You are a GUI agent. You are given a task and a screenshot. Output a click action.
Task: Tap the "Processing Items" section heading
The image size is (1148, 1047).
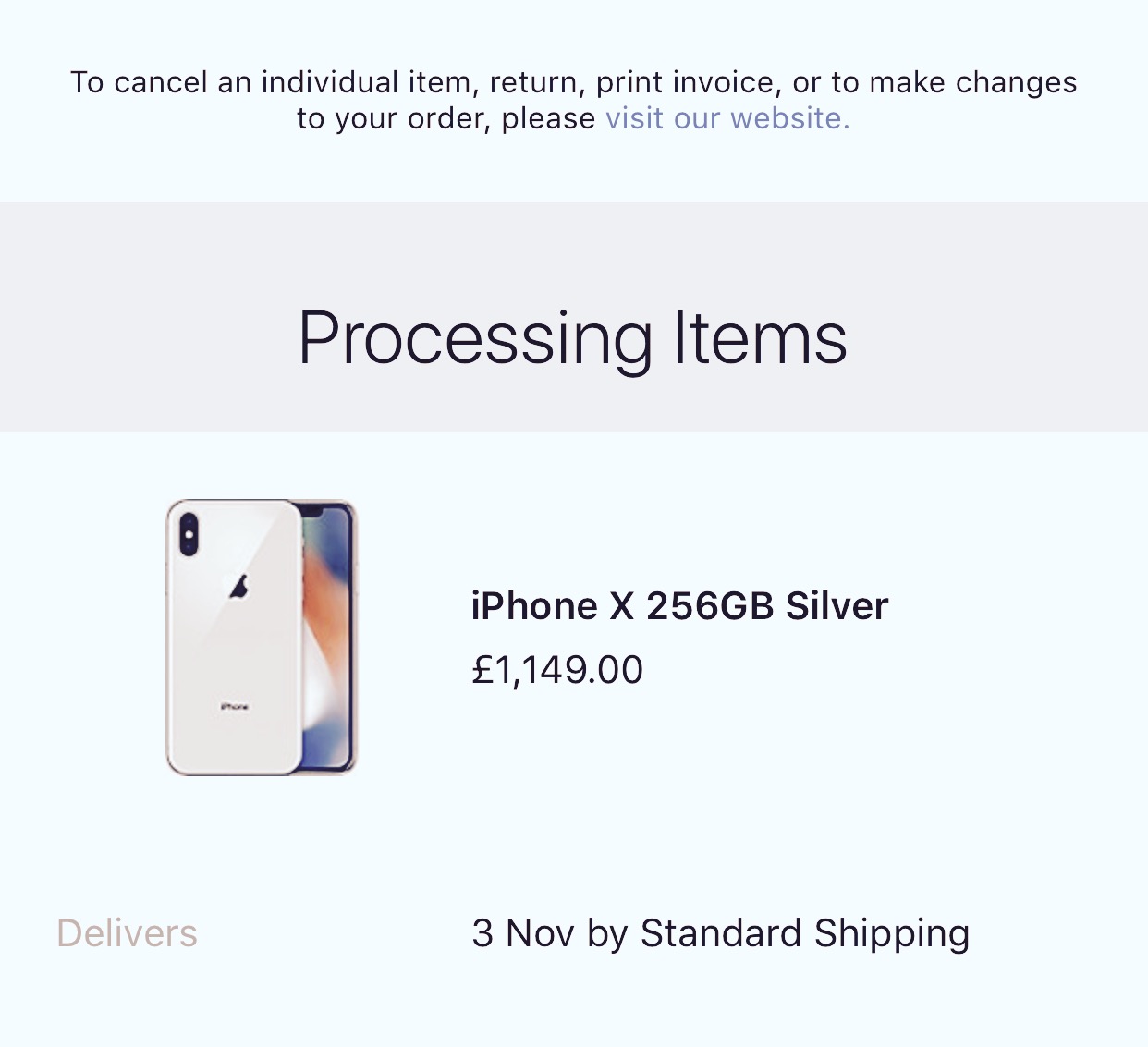(573, 339)
